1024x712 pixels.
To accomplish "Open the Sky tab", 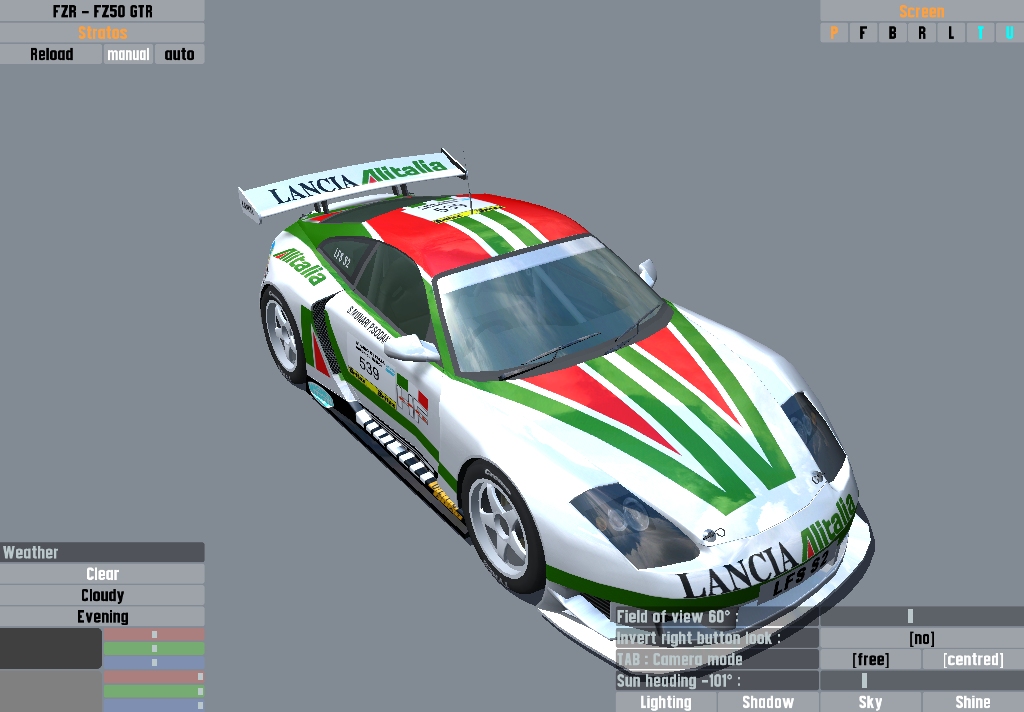I will (x=871, y=702).
